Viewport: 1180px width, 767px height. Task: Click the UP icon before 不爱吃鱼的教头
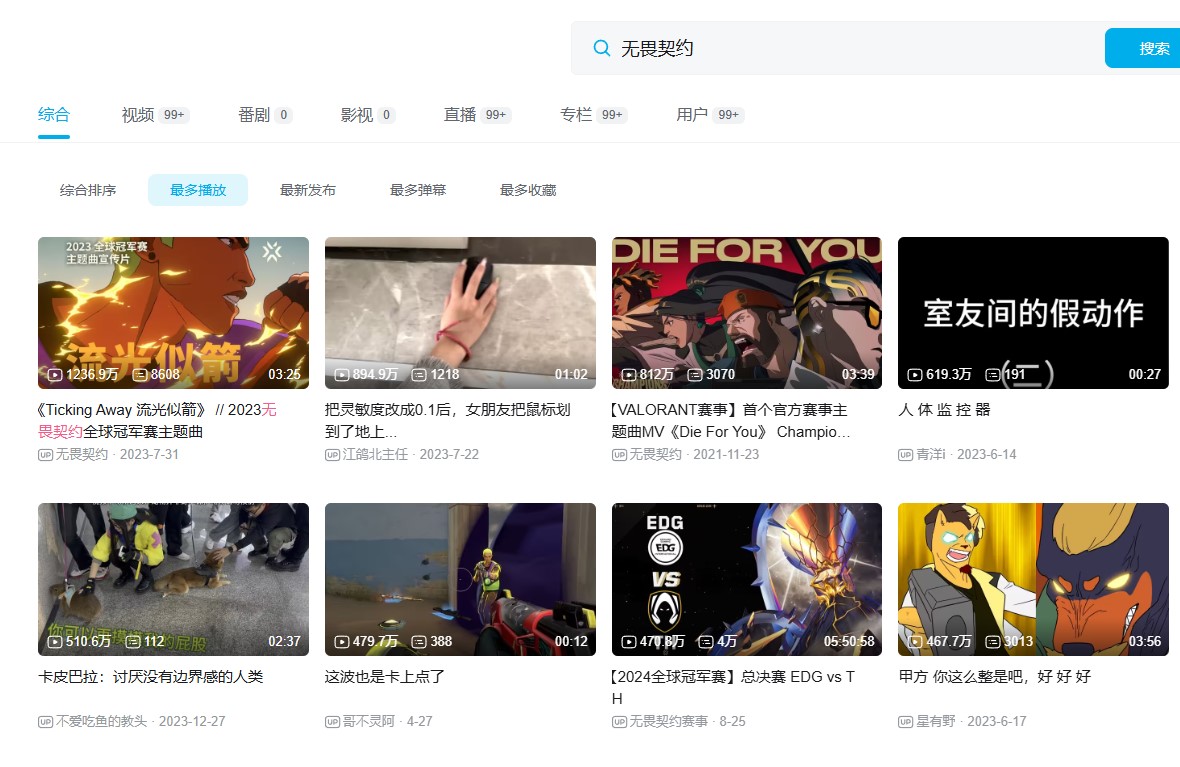[45, 722]
